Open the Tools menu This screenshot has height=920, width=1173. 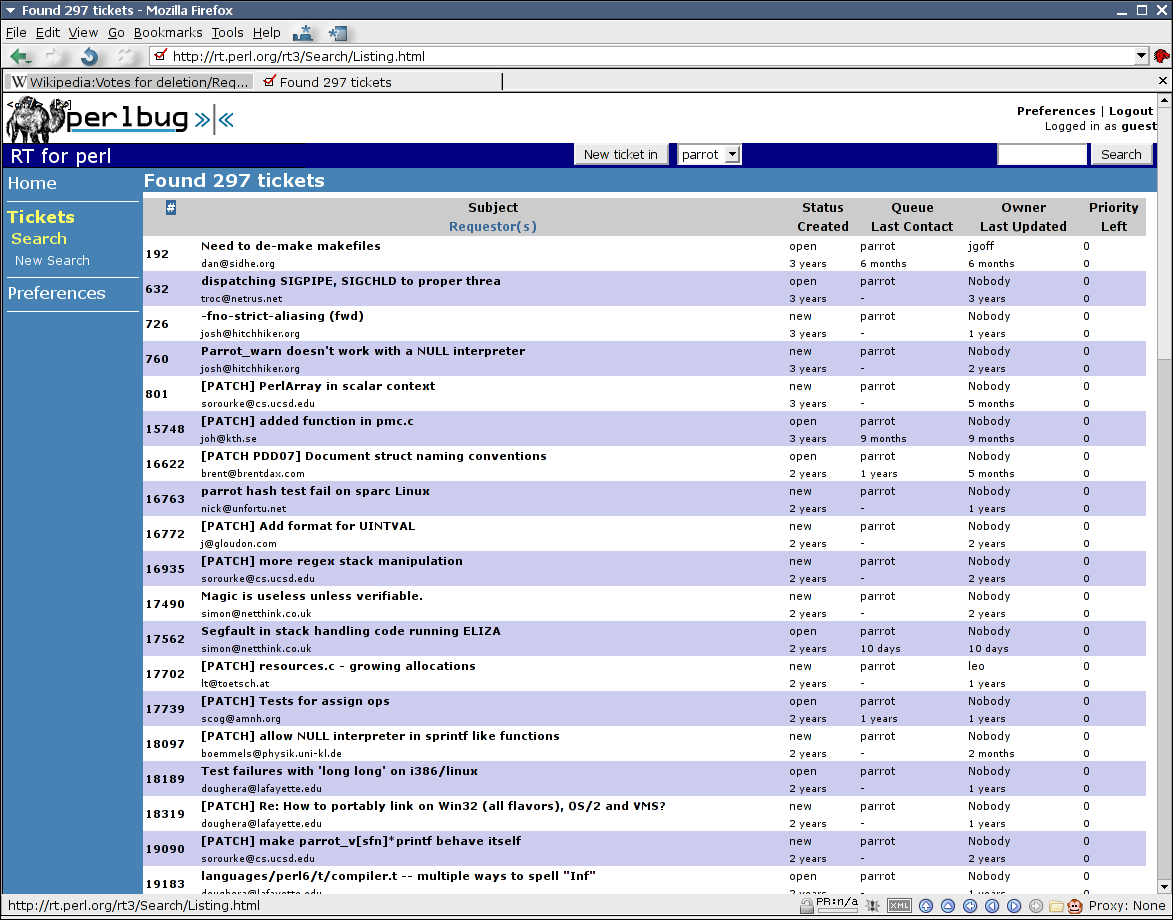[x=227, y=32]
